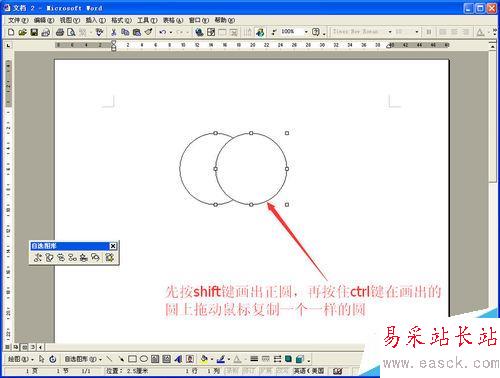Select the Lines category in AutoShapes palette
This screenshot has height=378, width=500.
37,257
